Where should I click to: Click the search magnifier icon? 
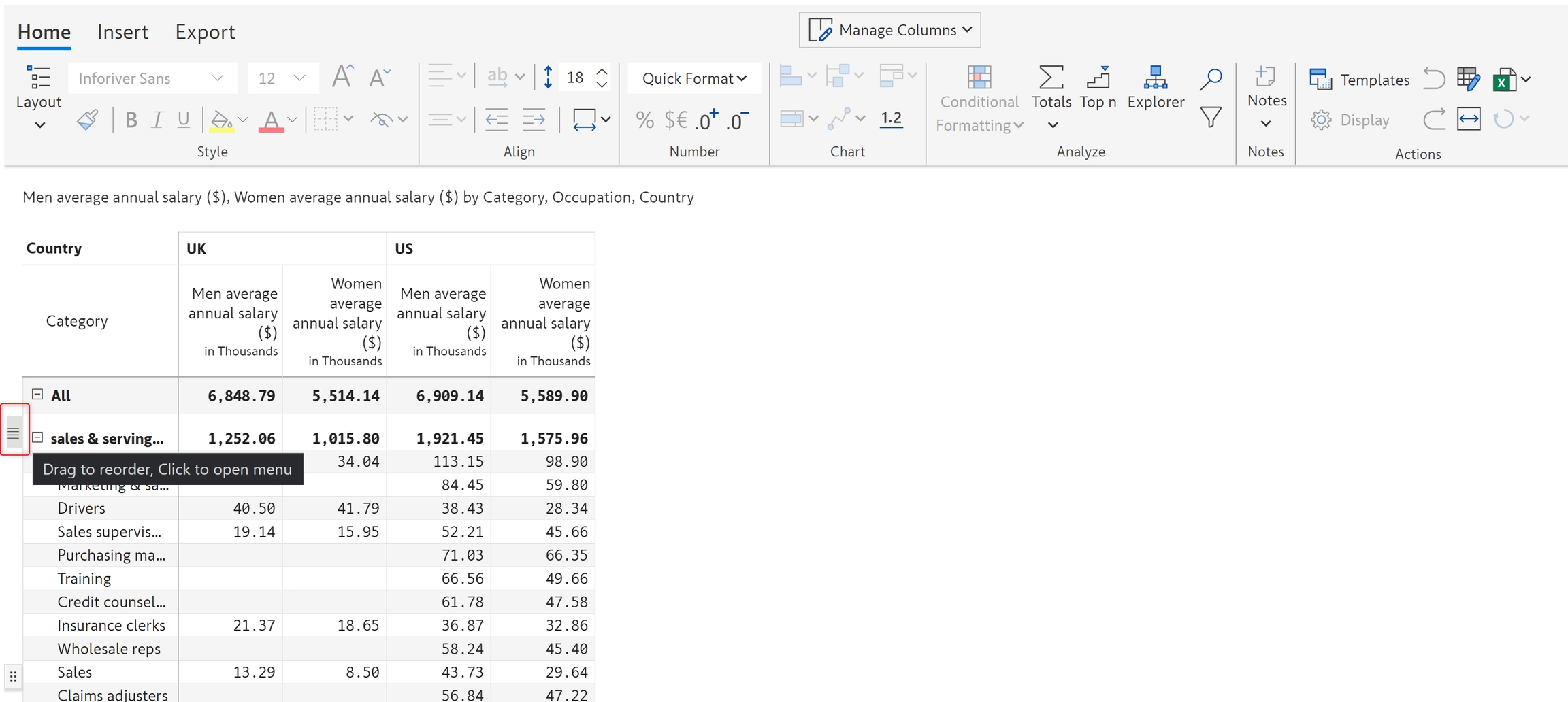click(1211, 79)
